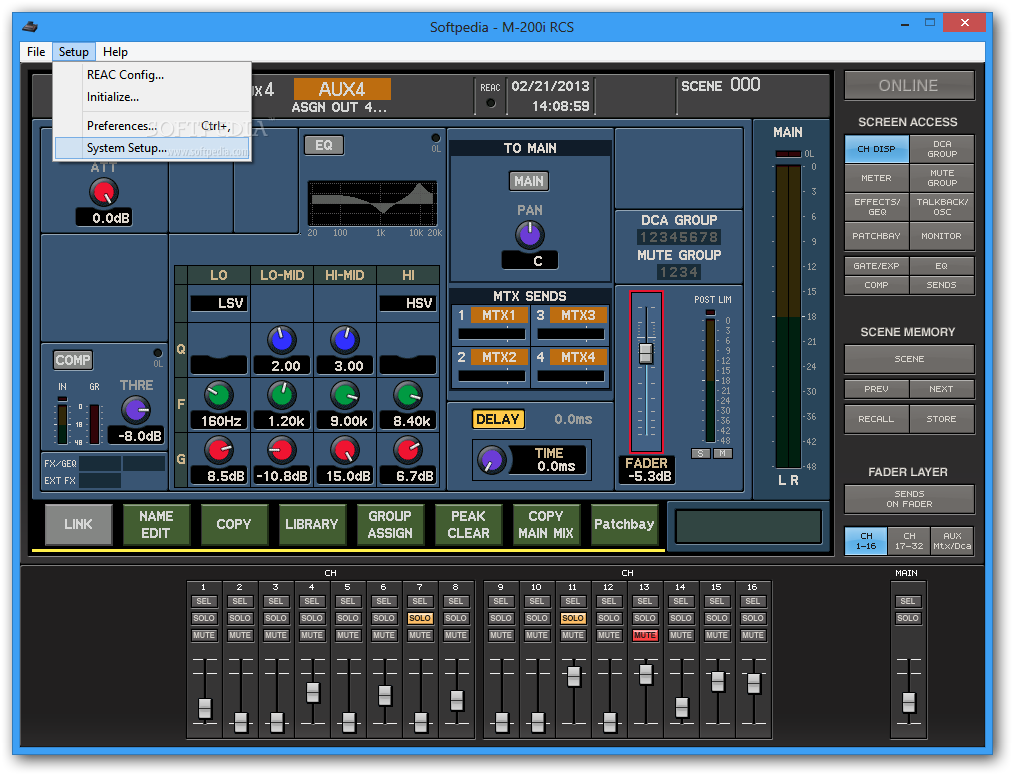1013x775 pixels.
Task: Open the TALKBACK/OSC screen
Action: (942, 207)
